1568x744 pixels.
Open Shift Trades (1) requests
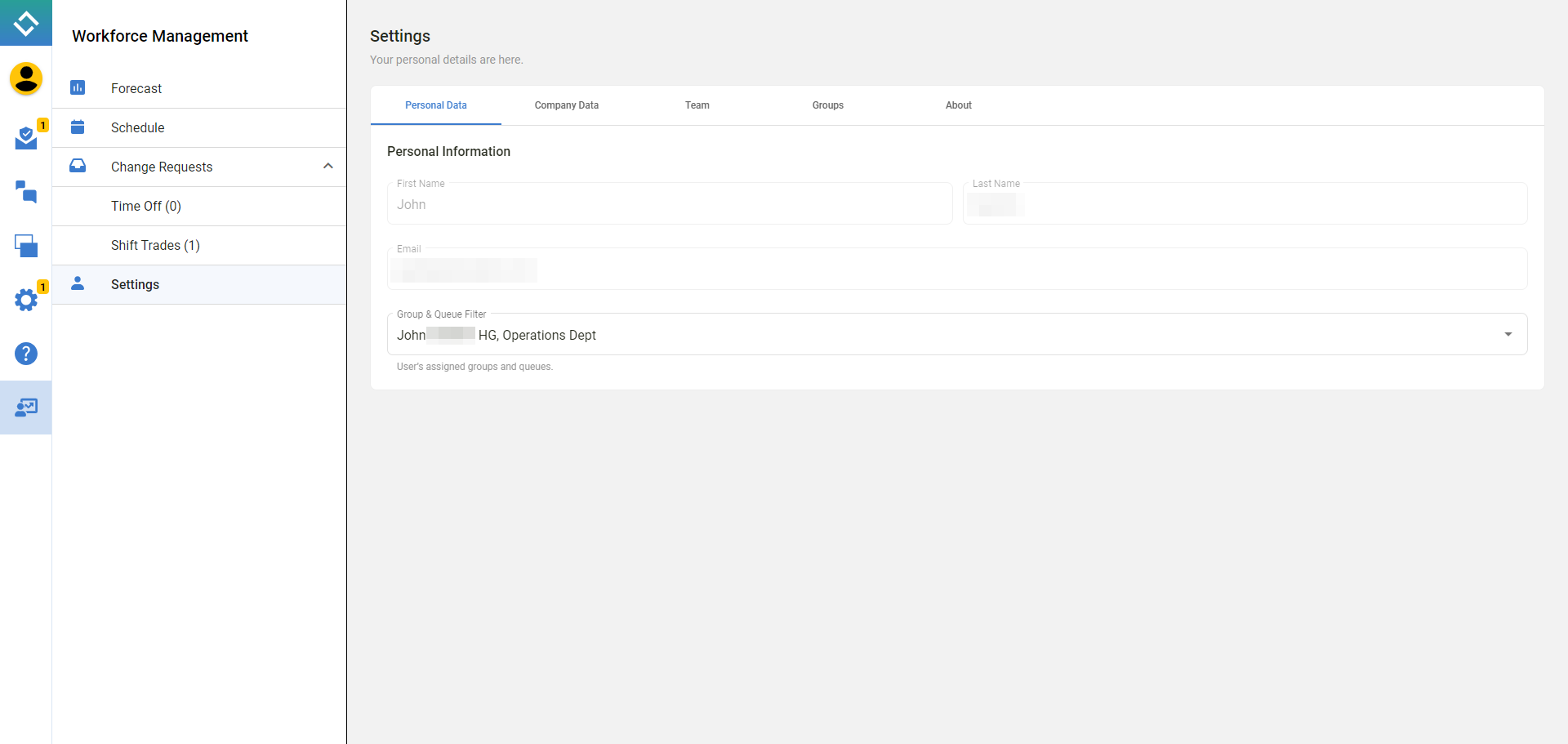(155, 245)
